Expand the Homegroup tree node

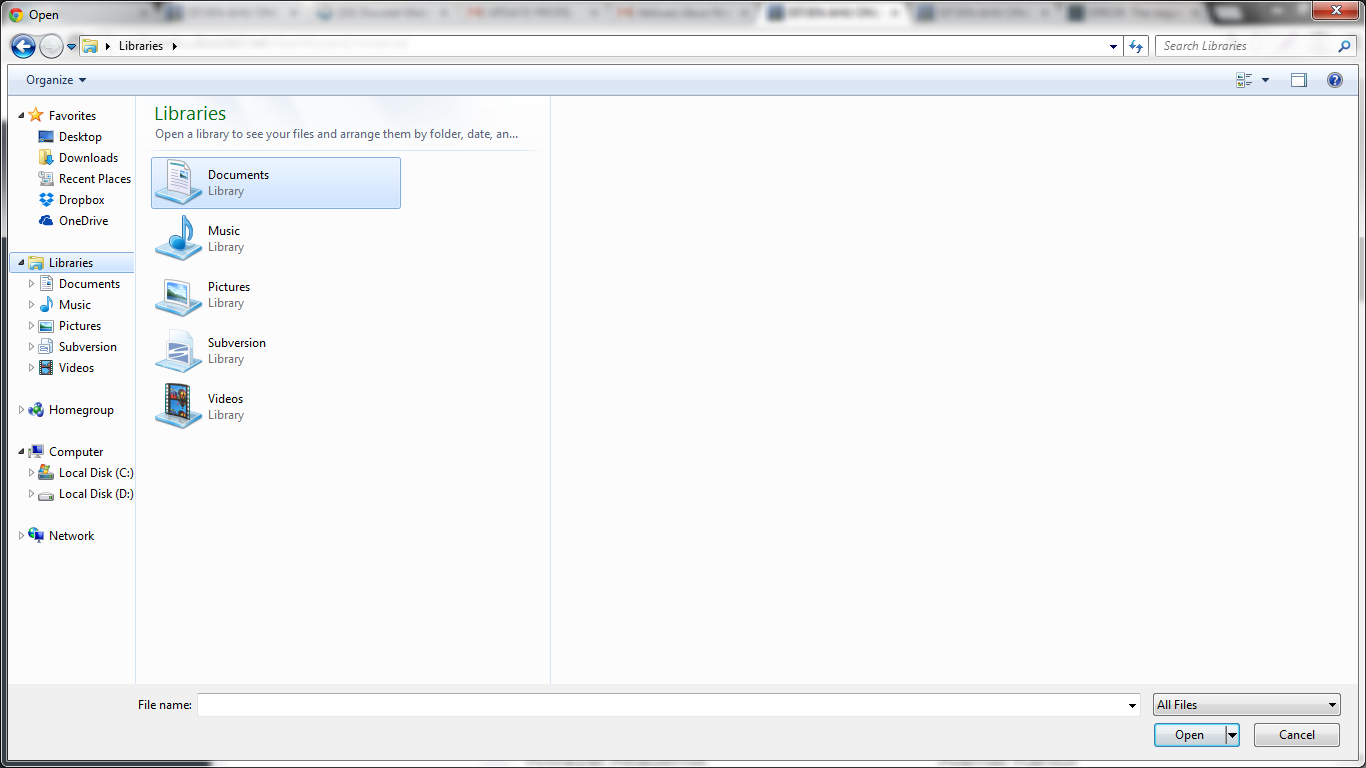click(22, 410)
